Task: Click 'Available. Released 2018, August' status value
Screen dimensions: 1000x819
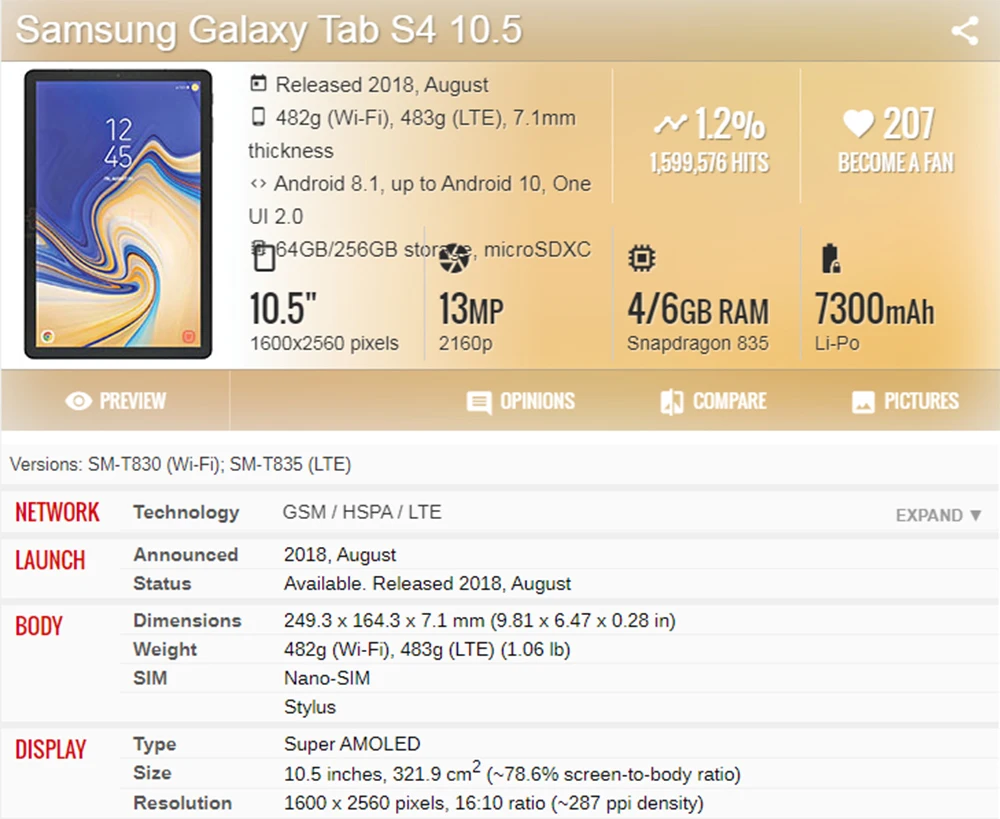Action: 427,584
